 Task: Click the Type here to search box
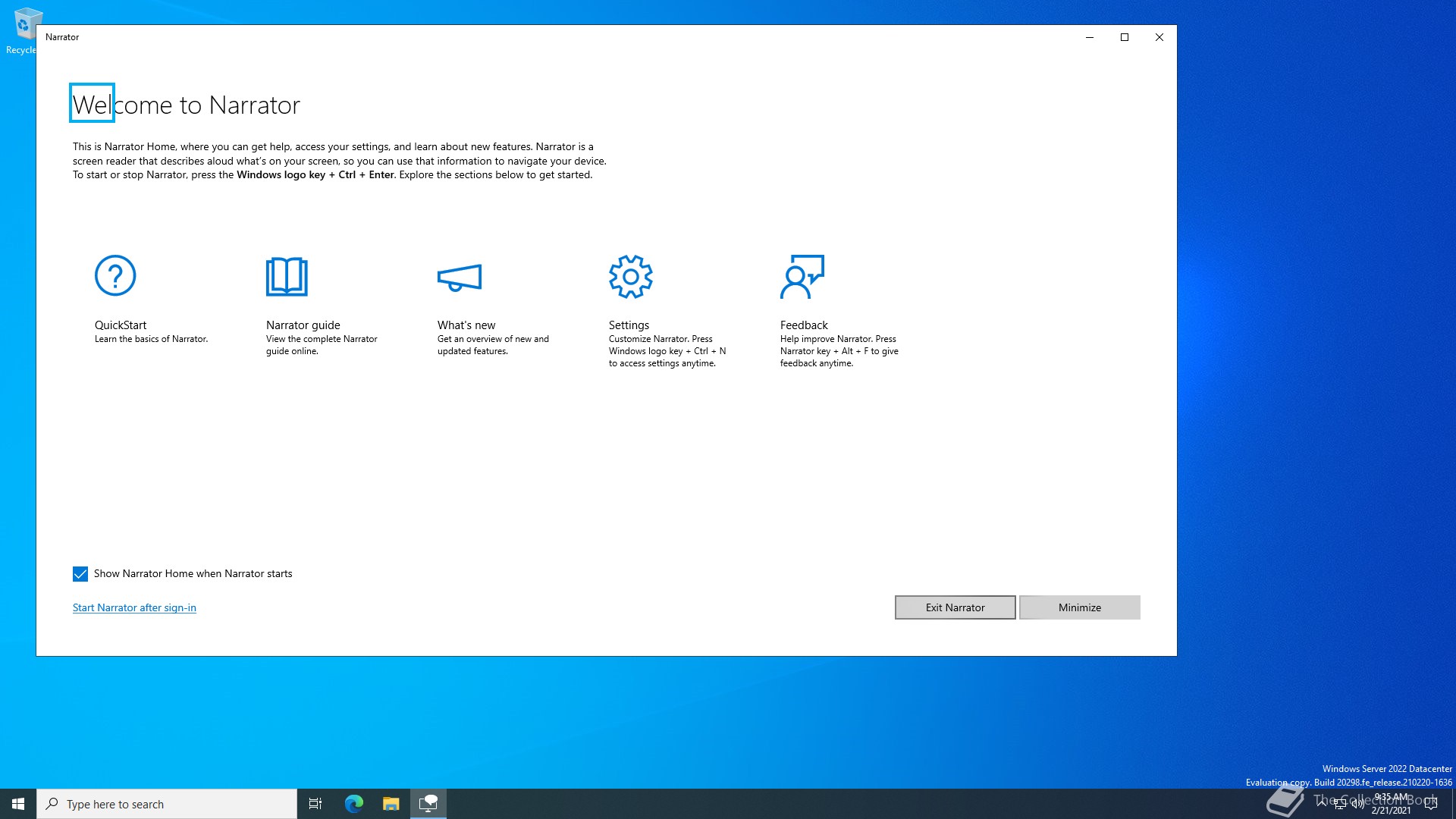click(167, 804)
